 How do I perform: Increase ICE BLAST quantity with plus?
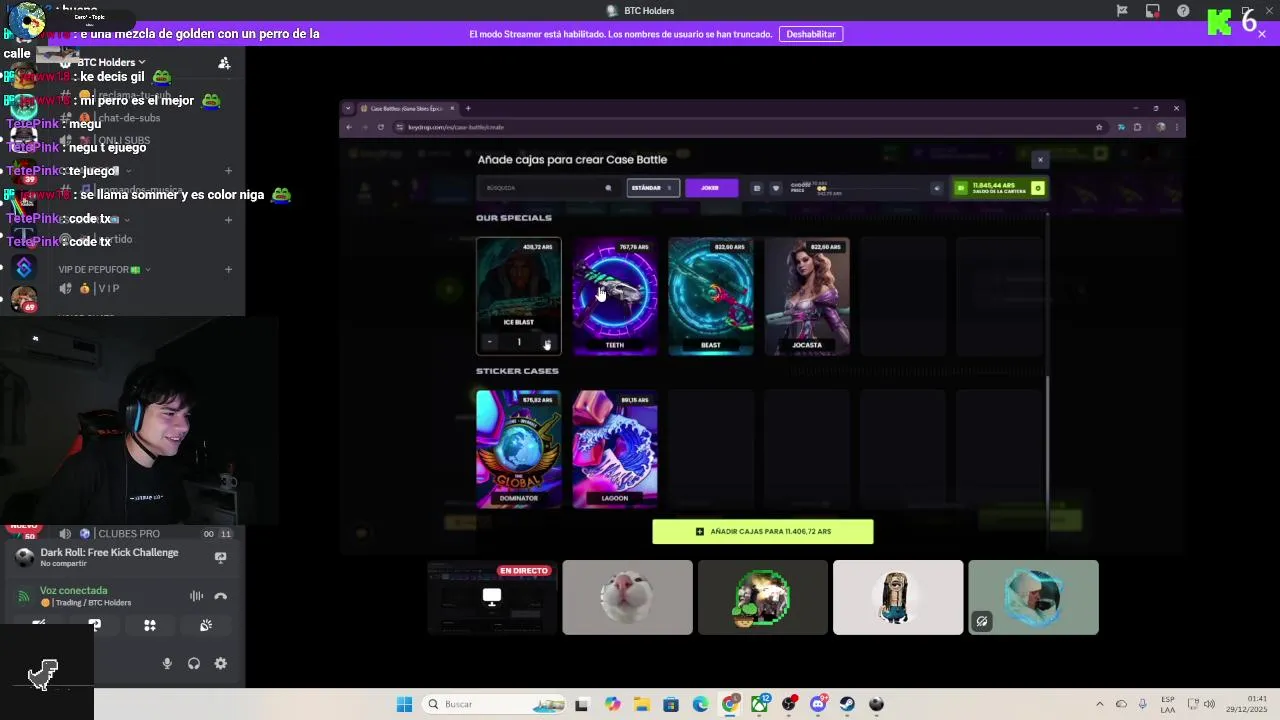[x=547, y=343]
